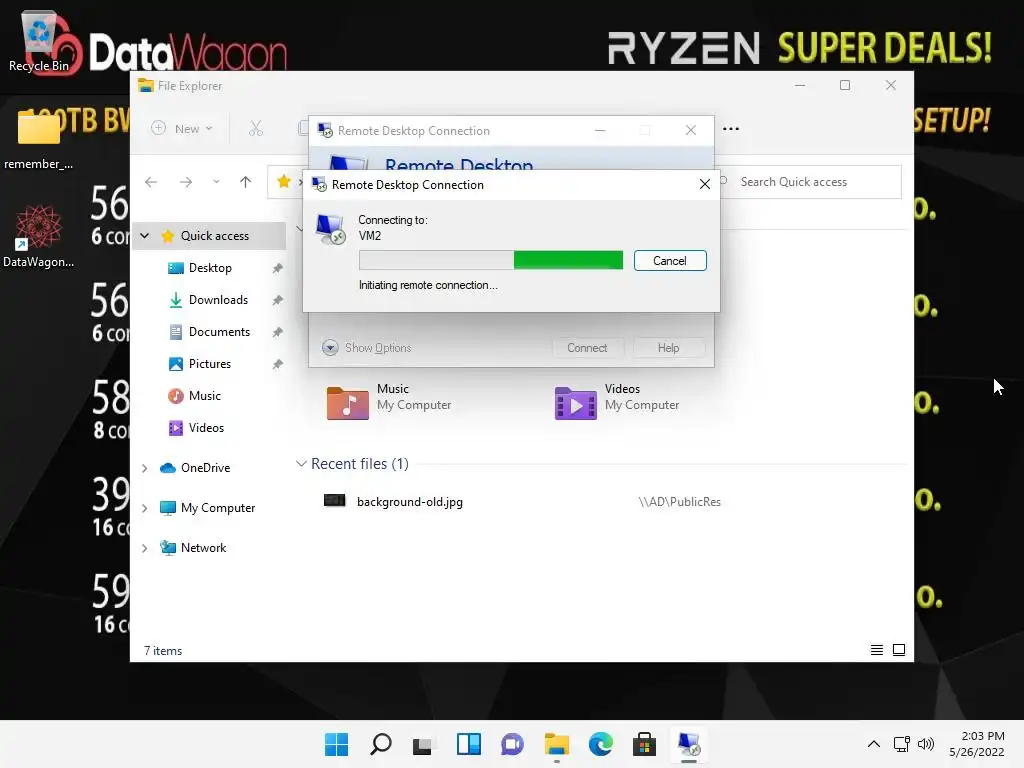
Task: Open Videos in the navigation pane
Action: pyautogui.click(x=206, y=428)
